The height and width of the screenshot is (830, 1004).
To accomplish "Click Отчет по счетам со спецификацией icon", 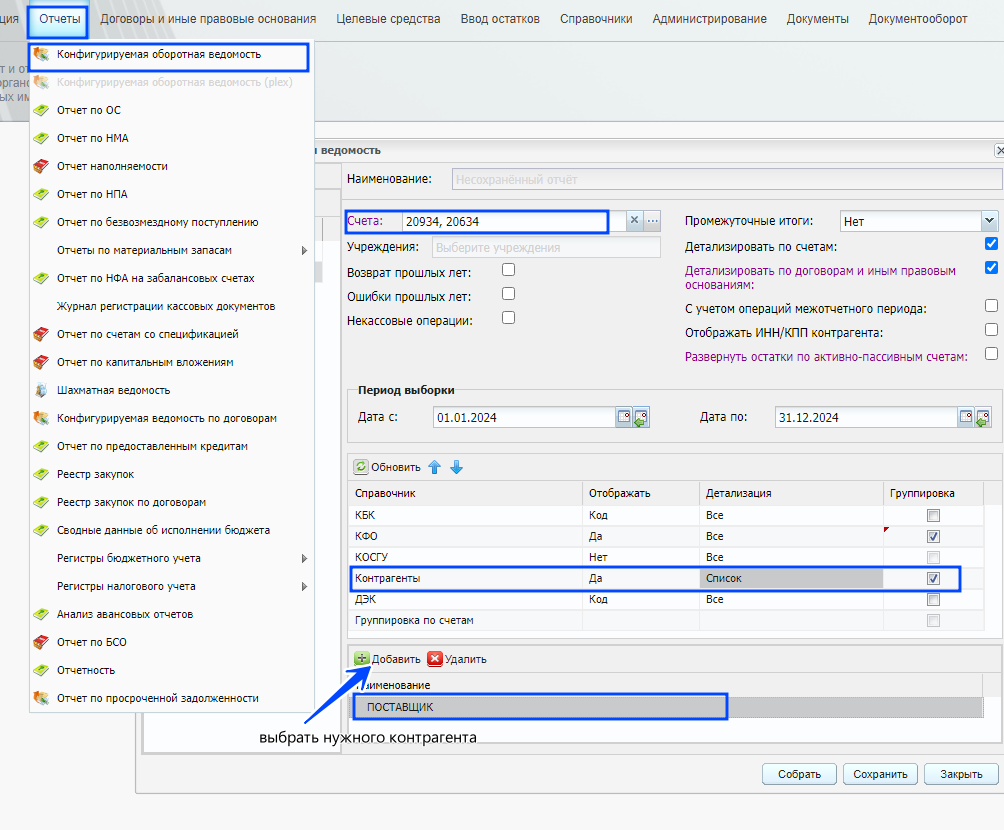I will tap(41, 334).
